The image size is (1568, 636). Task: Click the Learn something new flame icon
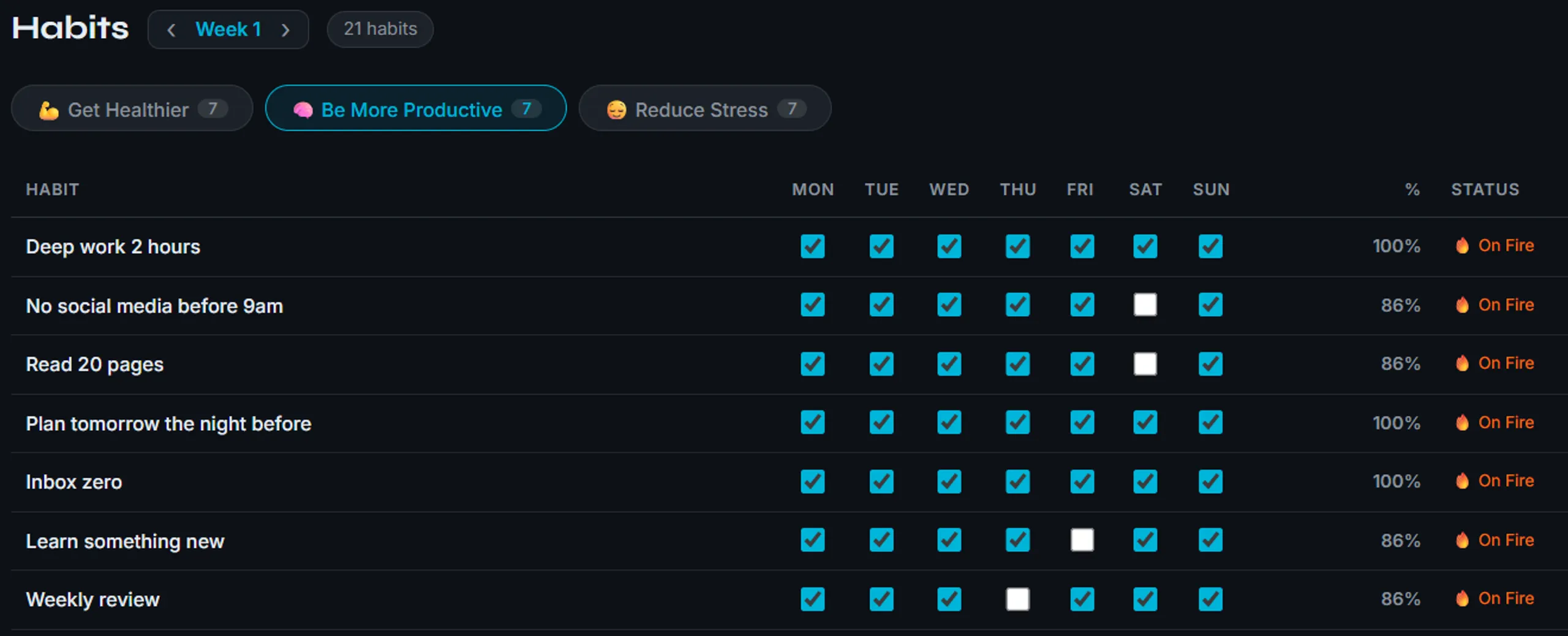click(x=1462, y=540)
